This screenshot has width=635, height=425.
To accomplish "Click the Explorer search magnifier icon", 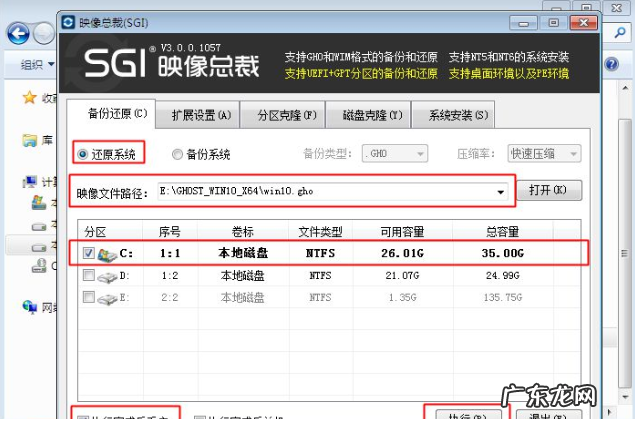I will click(x=620, y=33).
